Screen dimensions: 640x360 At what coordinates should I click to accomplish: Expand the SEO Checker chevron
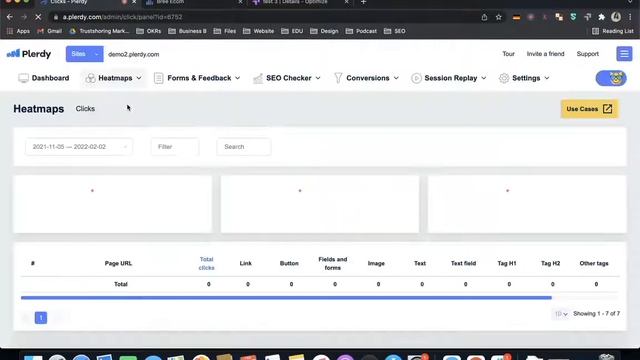(318, 78)
